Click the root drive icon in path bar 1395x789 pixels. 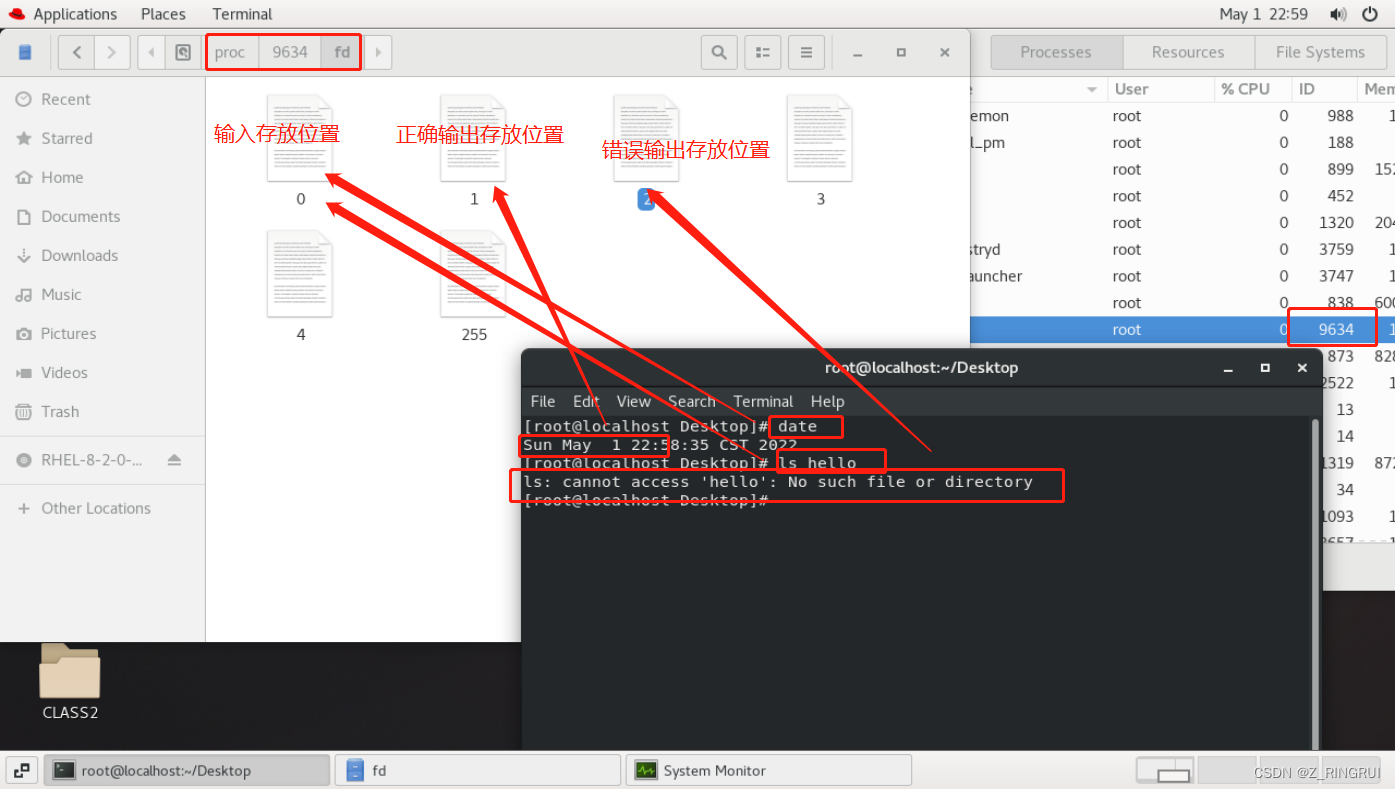(x=182, y=52)
